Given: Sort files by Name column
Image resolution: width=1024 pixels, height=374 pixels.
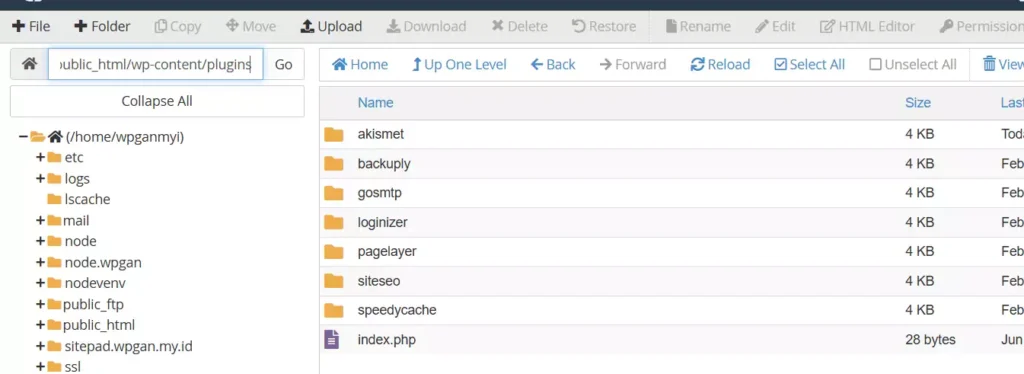Looking at the screenshot, I should tap(376, 102).
